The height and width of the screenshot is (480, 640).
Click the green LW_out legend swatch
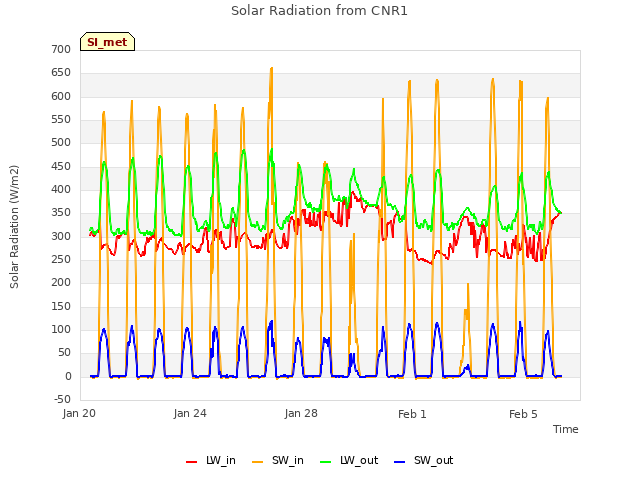[326, 462]
